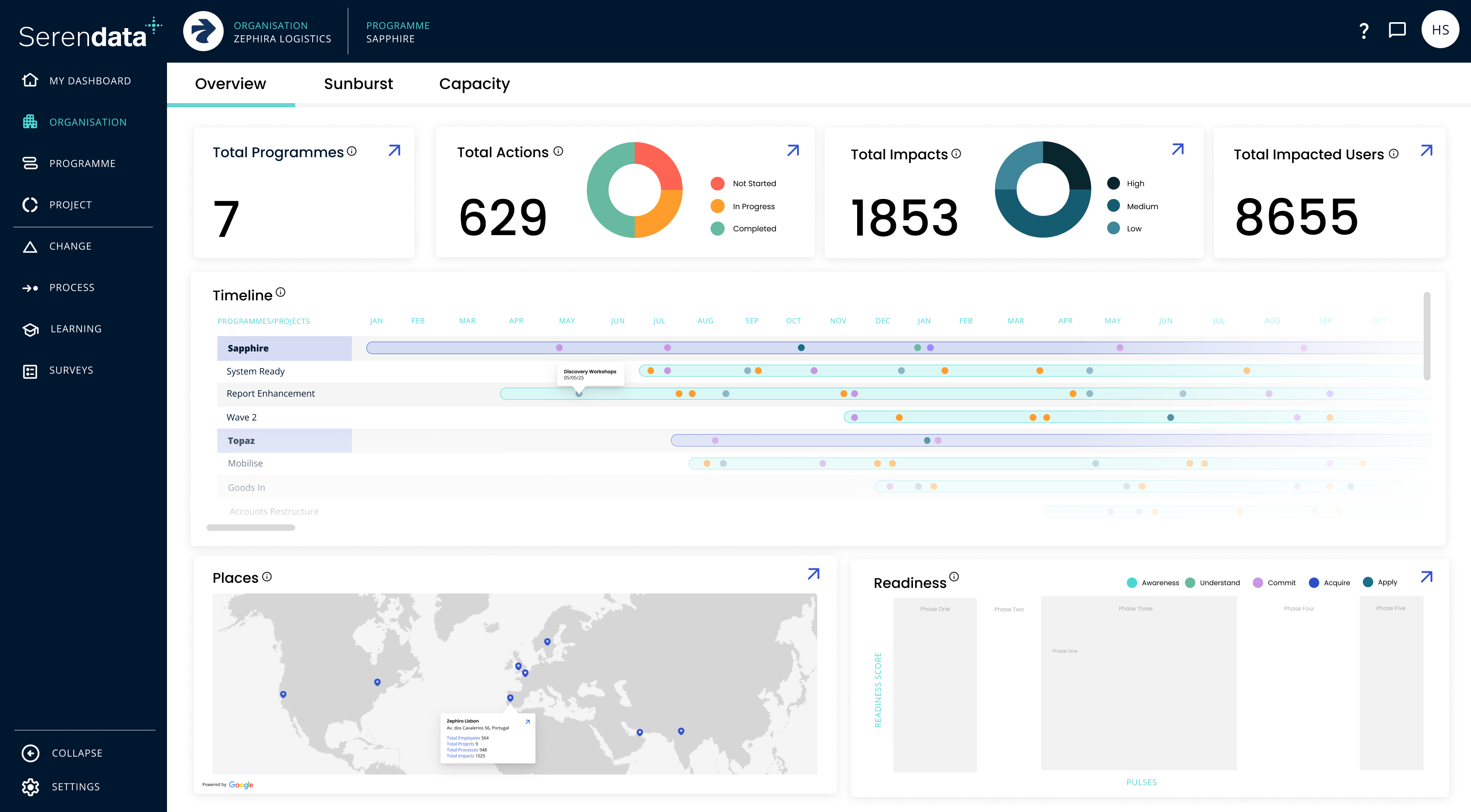Open the Places panel expand arrow

click(x=813, y=573)
